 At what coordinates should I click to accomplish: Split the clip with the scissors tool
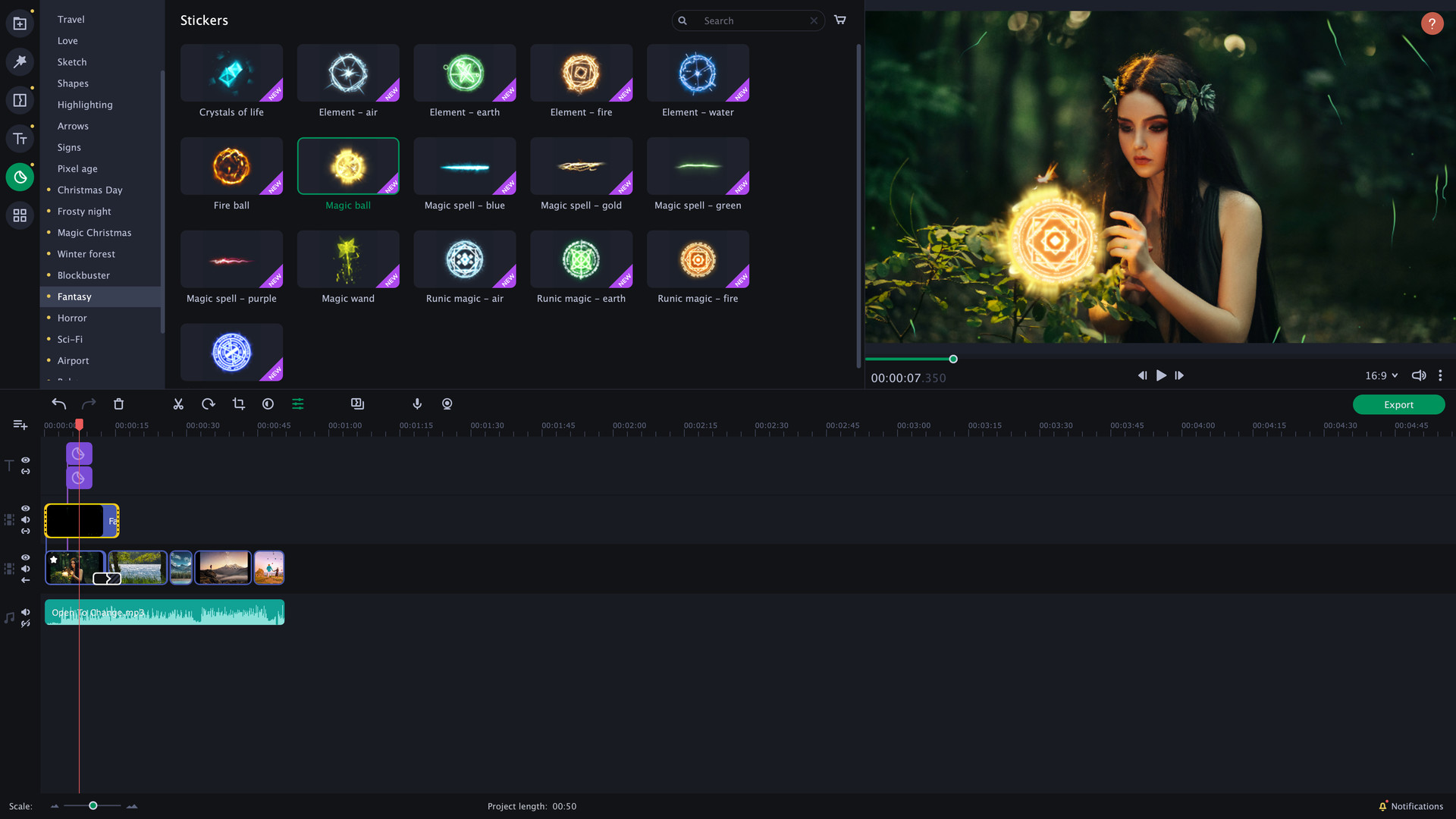pyautogui.click(x=178, y=403)
